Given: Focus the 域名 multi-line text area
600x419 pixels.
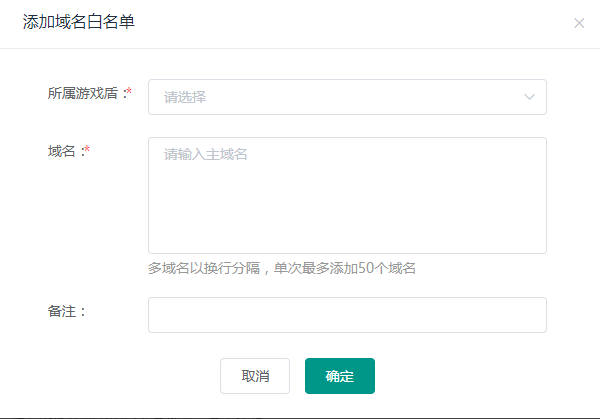Looking at the screenshot, I should click(x=347, y=195).
